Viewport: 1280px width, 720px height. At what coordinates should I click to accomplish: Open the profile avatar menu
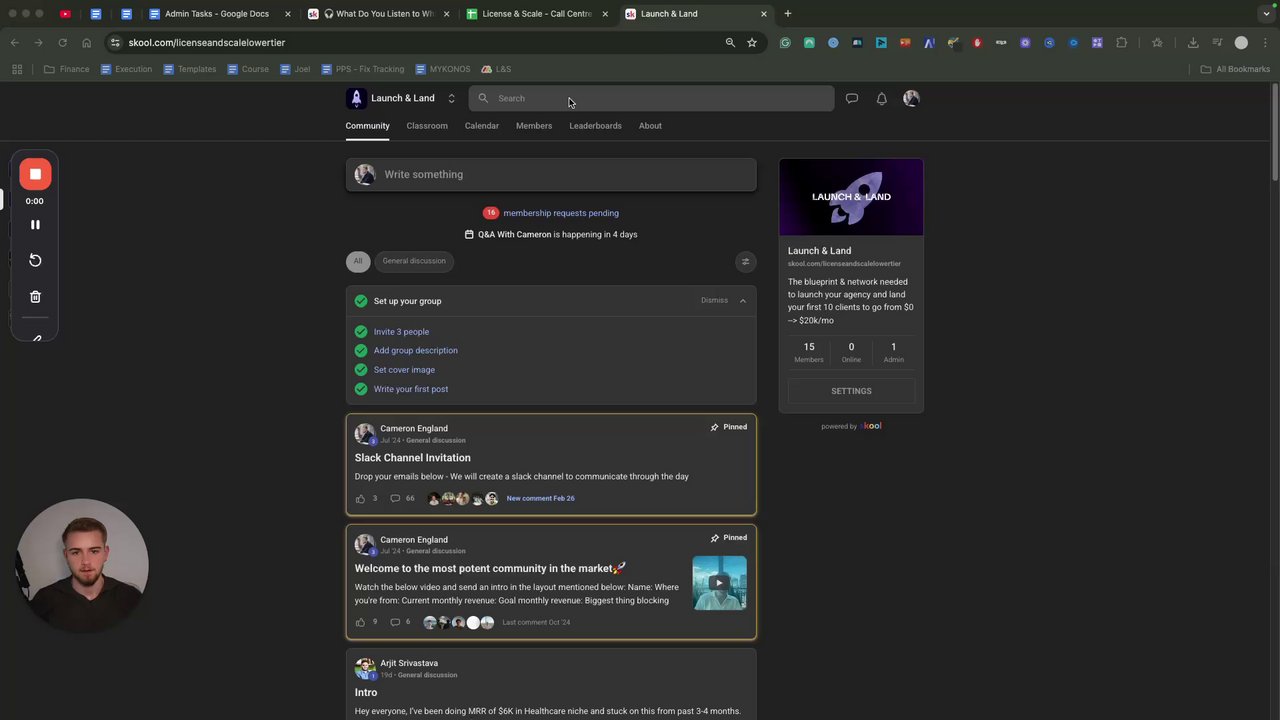click(x=911, y=98)
